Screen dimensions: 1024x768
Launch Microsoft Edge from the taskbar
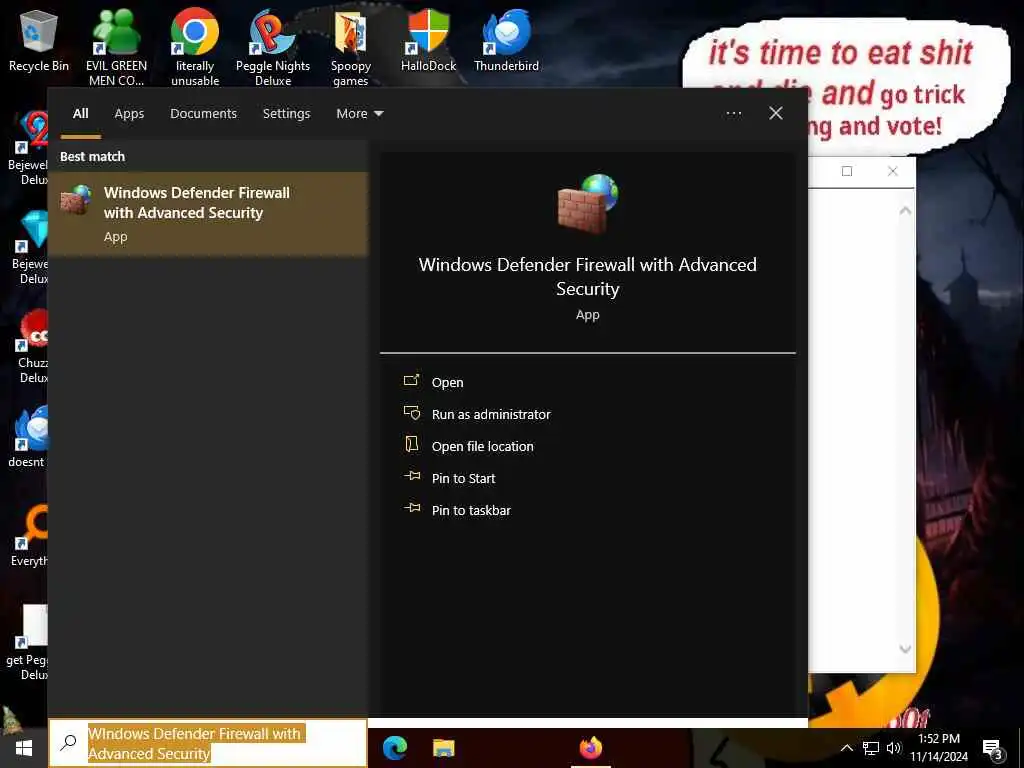[x=394, y=748]
